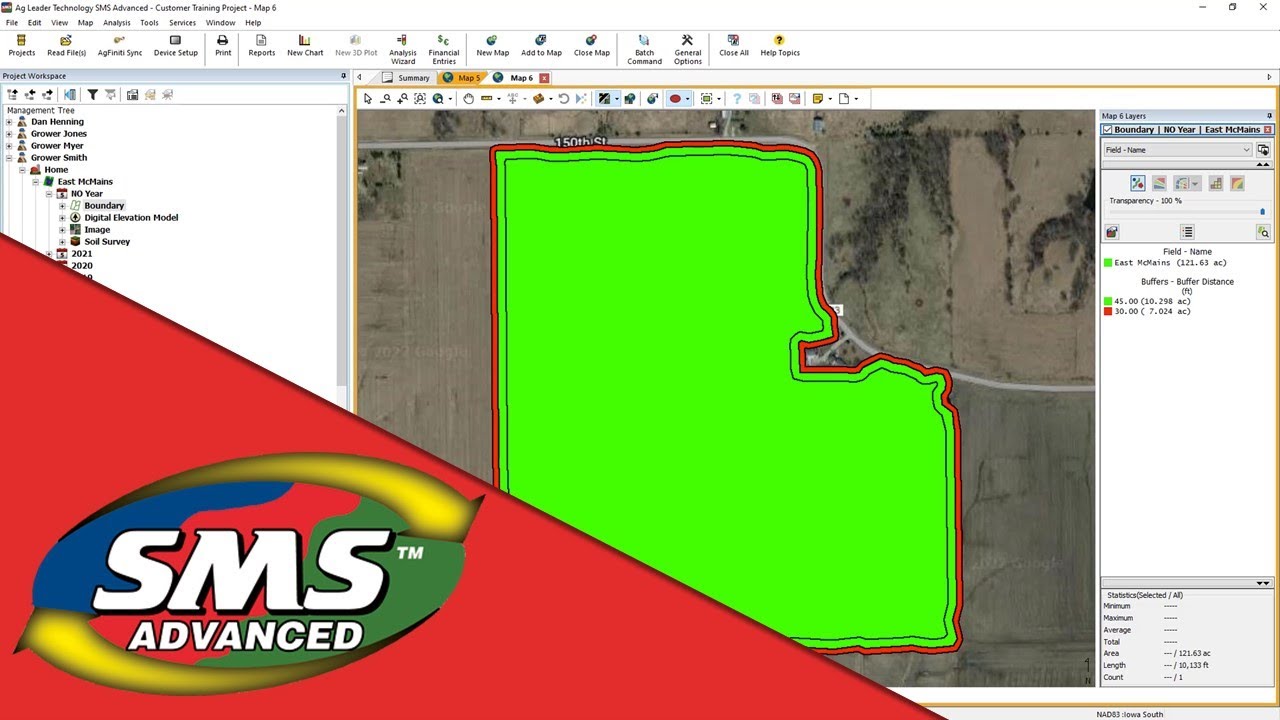Click the 45.00 buffer green legend swatch
The image size is (1280, 720).
click(x=1108, y=301)
